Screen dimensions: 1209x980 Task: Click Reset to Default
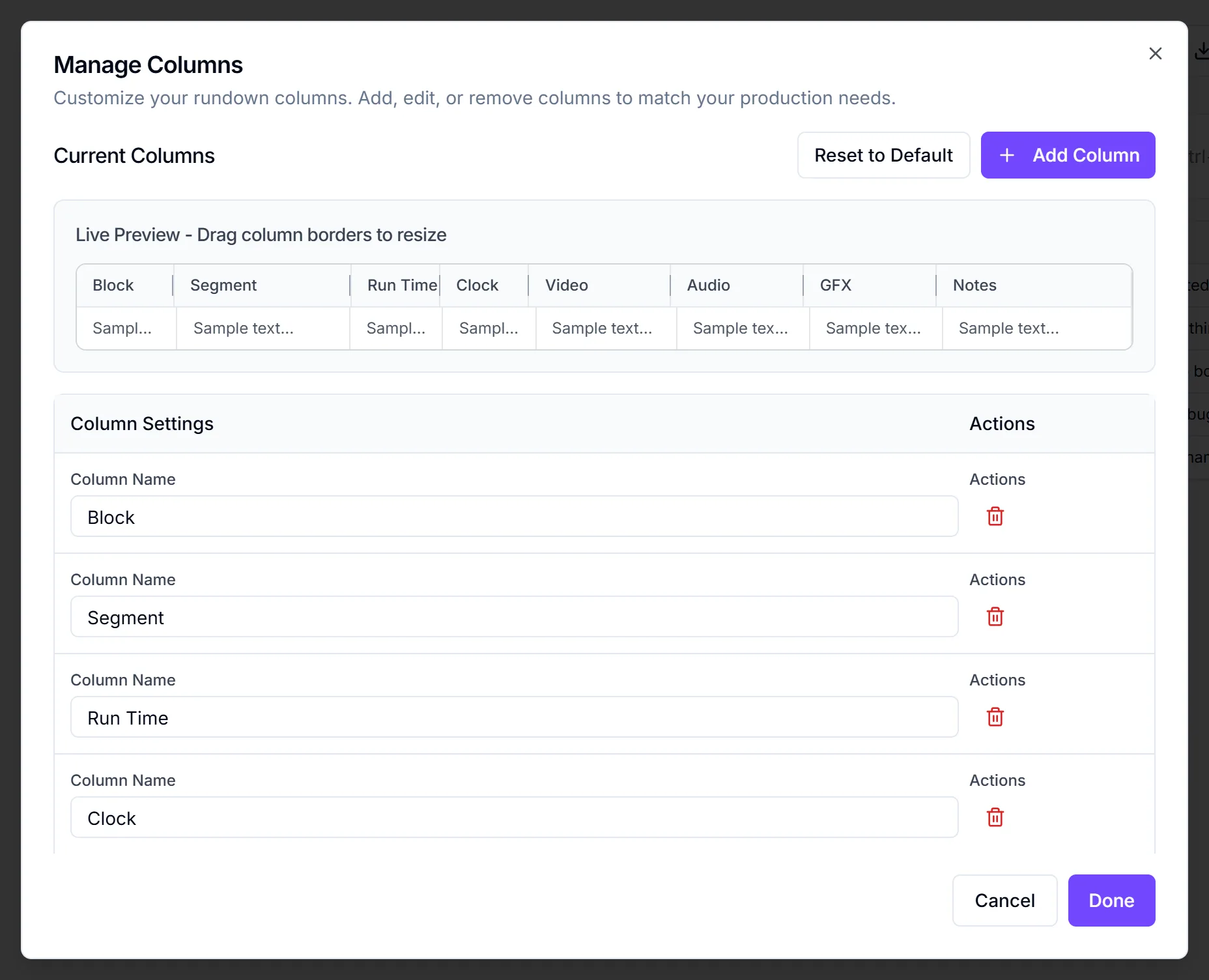tap(883, 155)
